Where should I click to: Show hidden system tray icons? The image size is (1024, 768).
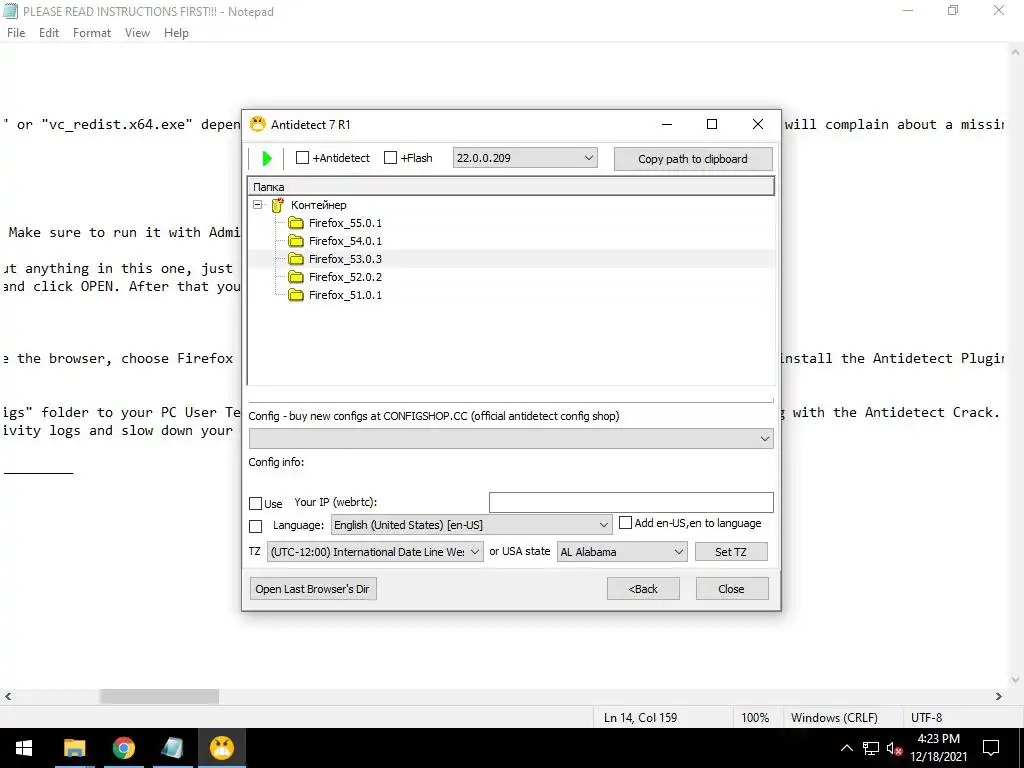[x=846, y=748]
